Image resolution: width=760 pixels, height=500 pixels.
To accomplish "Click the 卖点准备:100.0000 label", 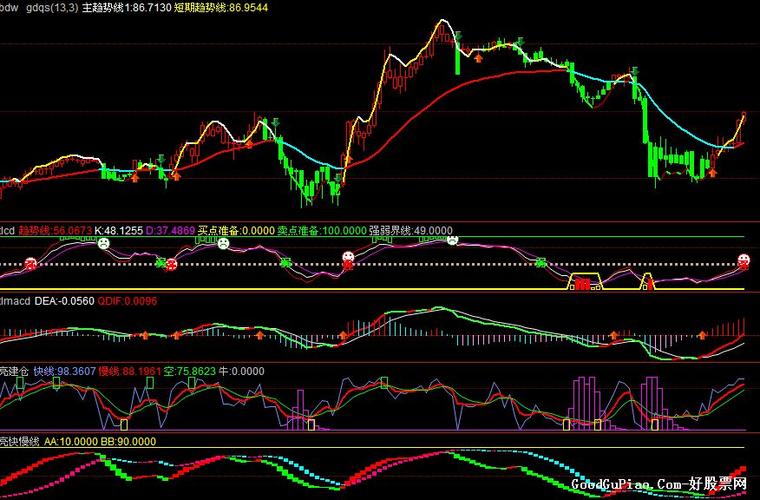I will (x=322, y=231).
